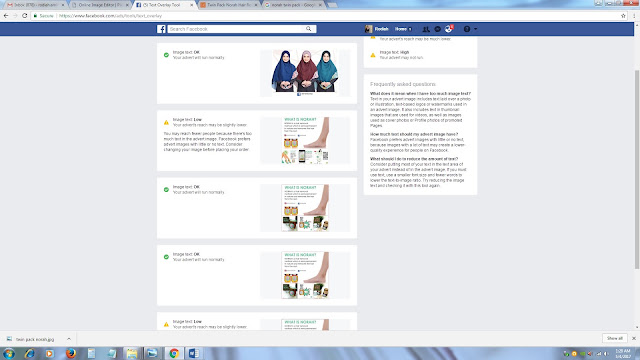The width and height of the screenshot is (640, 360).
Task: Close the norah twin pack Google tab
Action: tap(320, 5)
